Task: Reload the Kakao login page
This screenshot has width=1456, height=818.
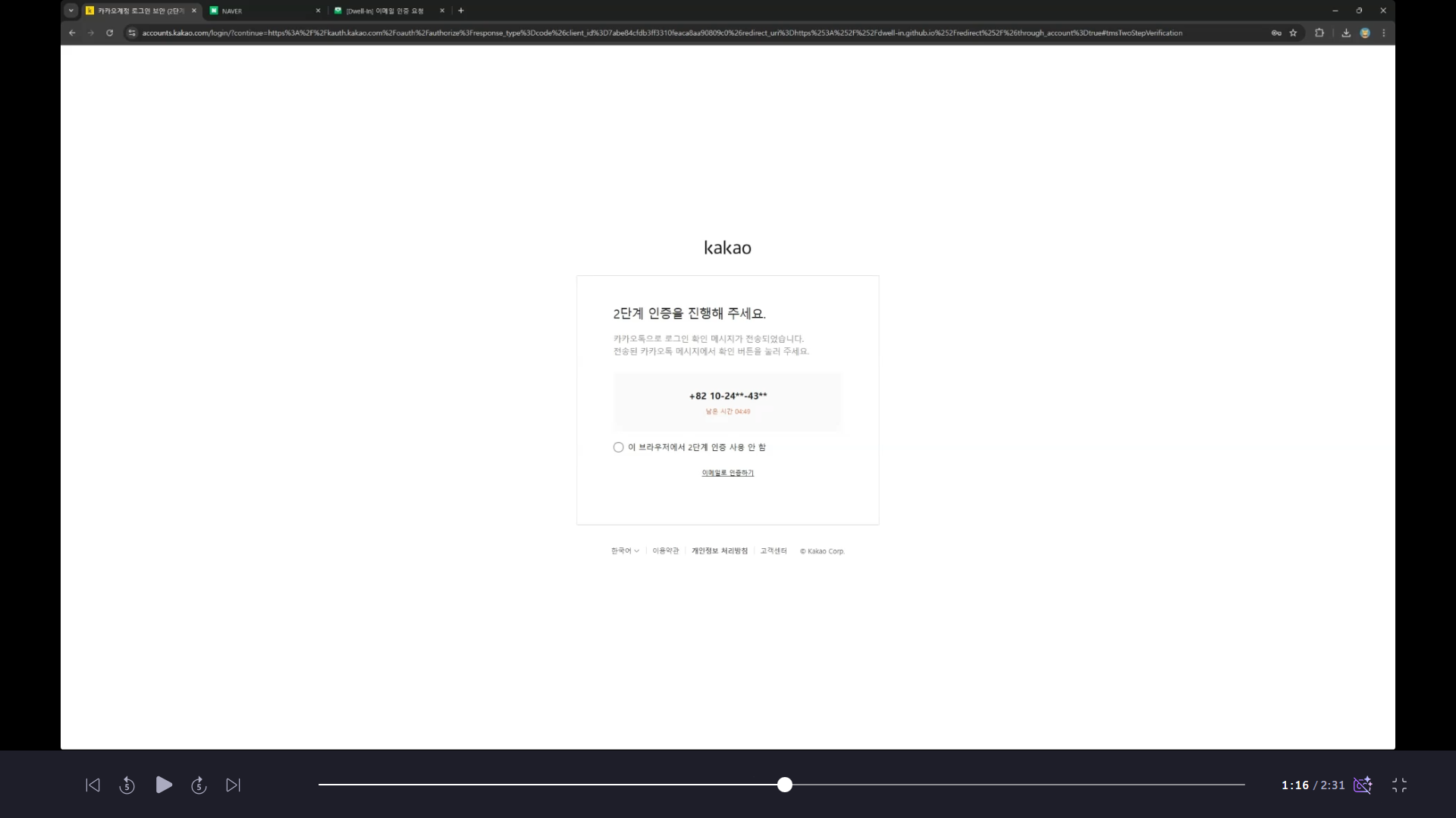Action: (x=110, y=33)
